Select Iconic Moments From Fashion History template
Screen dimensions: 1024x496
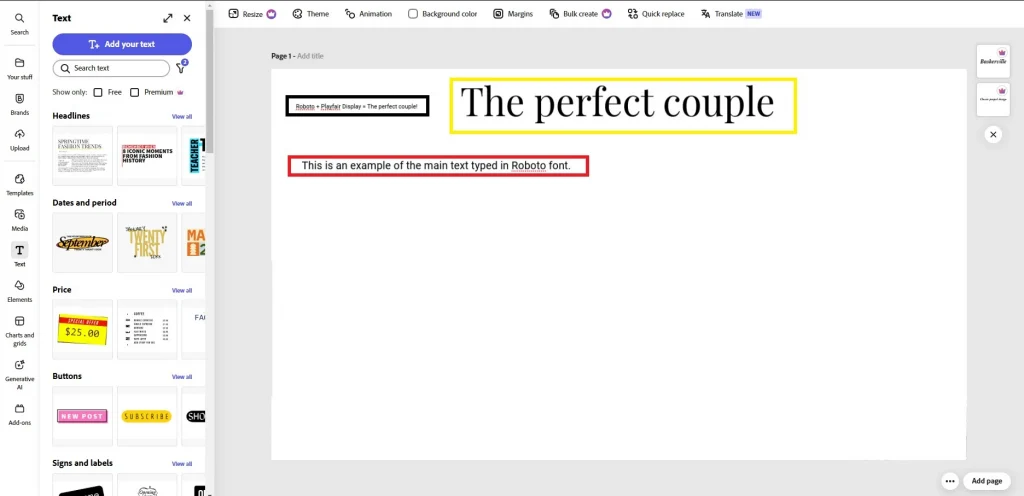(147, 156)
